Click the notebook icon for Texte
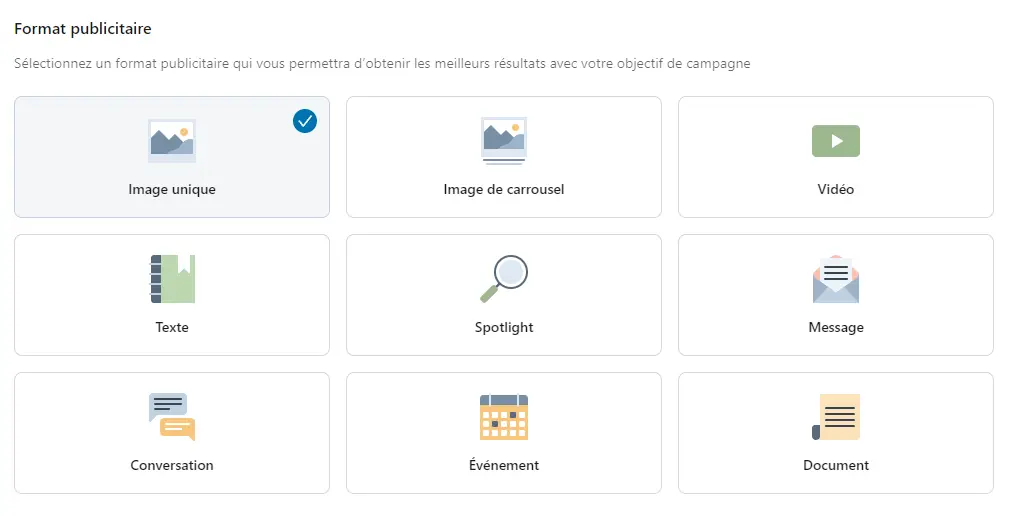1016x516 pixels. [172, 279]
